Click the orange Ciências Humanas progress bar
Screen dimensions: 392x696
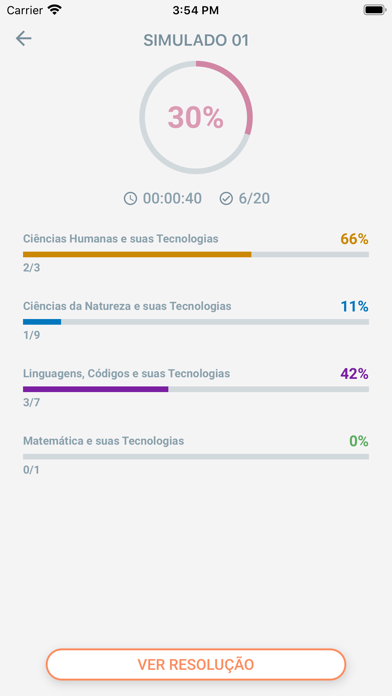pos(196,254)
